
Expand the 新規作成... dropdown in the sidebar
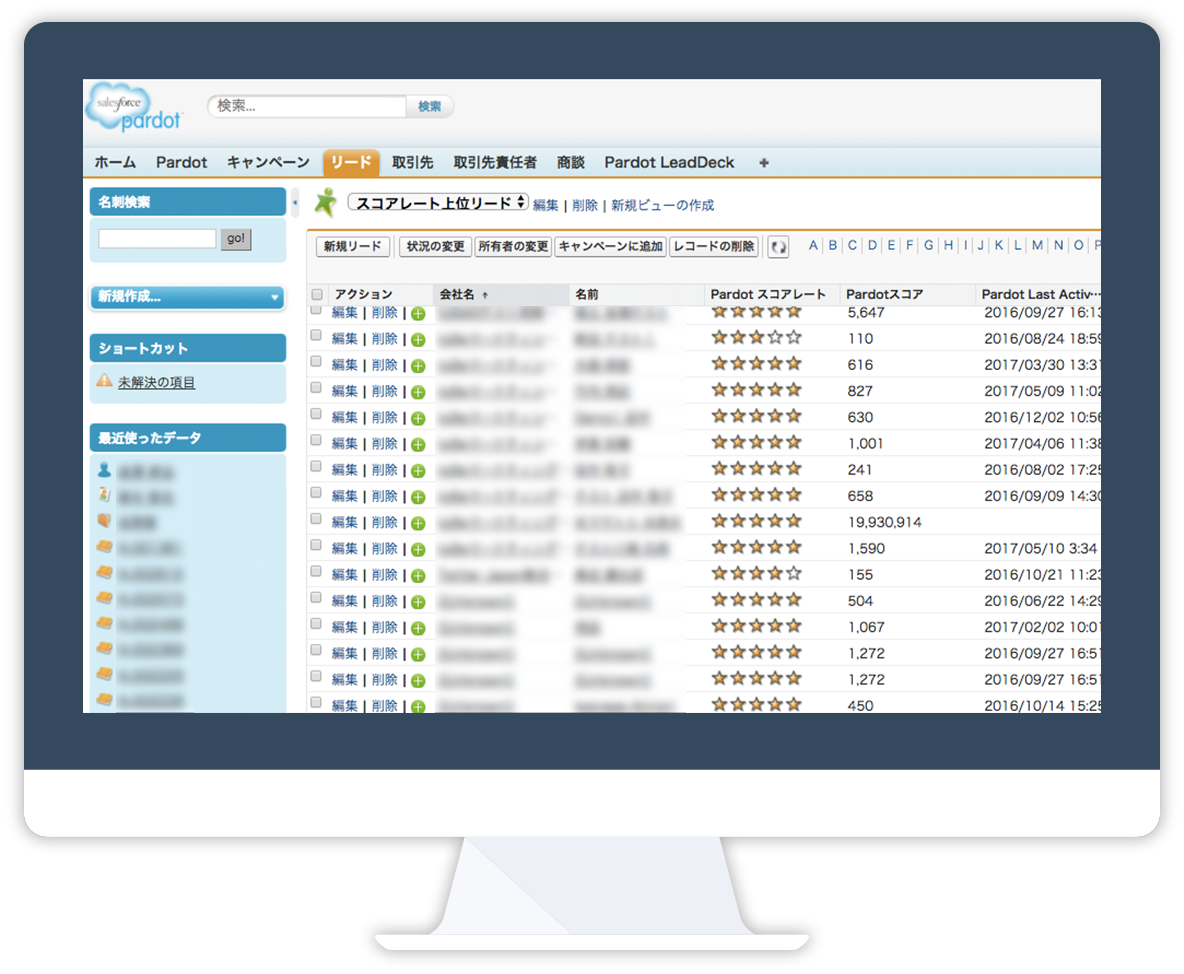187,297
